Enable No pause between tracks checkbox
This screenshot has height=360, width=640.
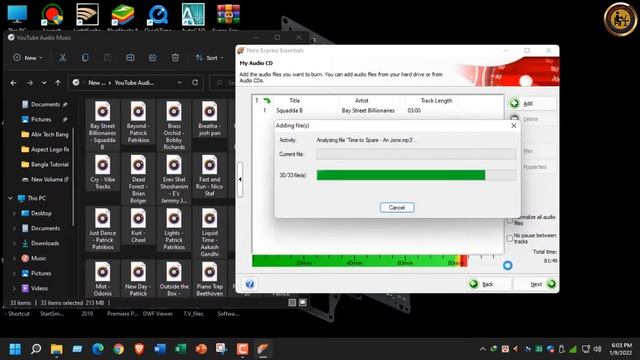510,238
